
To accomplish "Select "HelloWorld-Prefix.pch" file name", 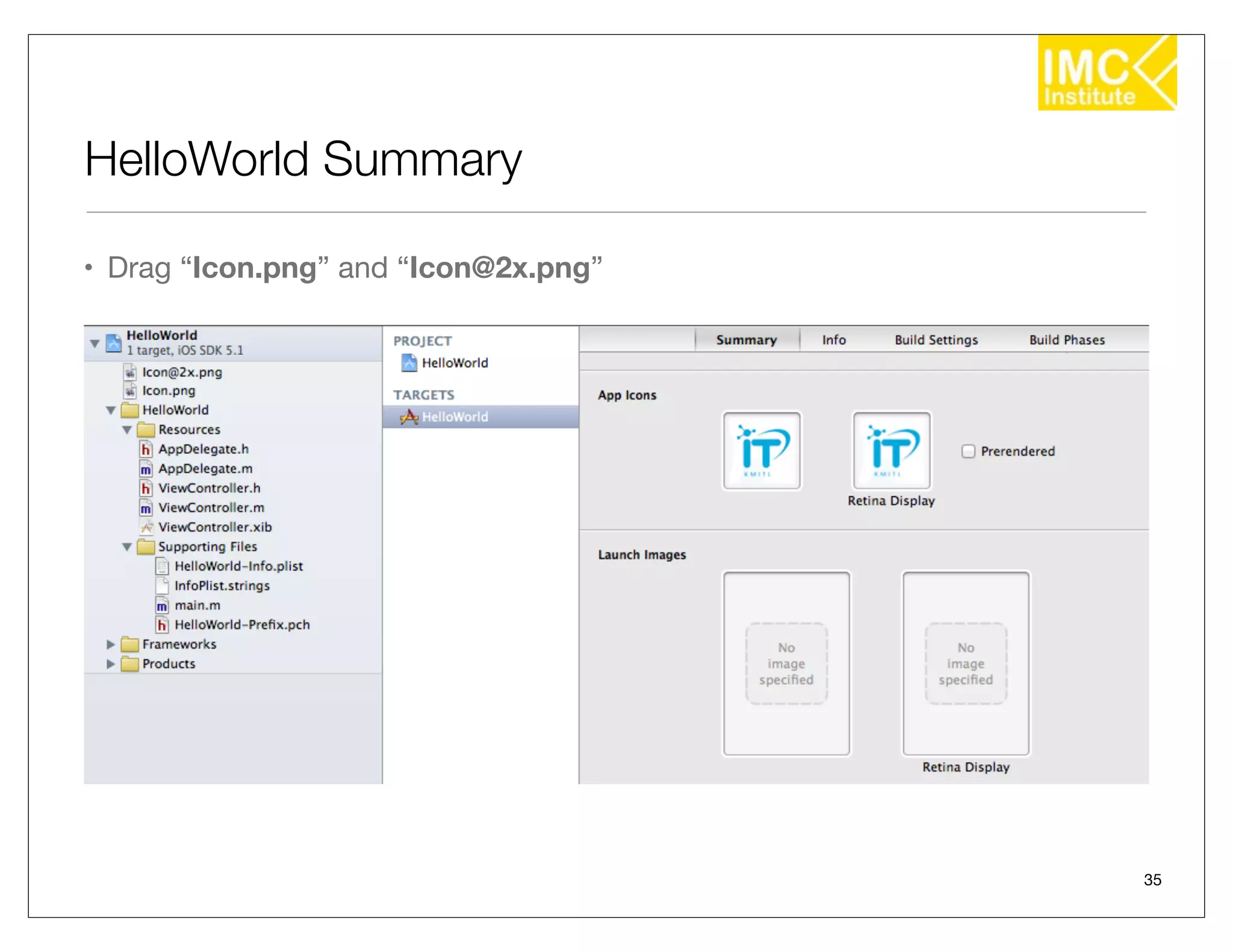I will click(242, 625).
